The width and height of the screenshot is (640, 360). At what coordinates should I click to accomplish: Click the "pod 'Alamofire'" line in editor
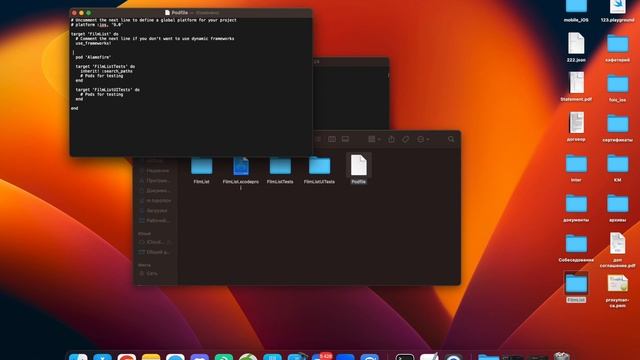pos(93,57)
